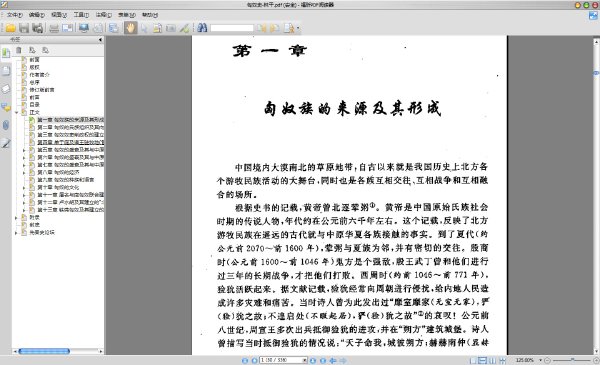Open the Comments side panel

(6, 108)
